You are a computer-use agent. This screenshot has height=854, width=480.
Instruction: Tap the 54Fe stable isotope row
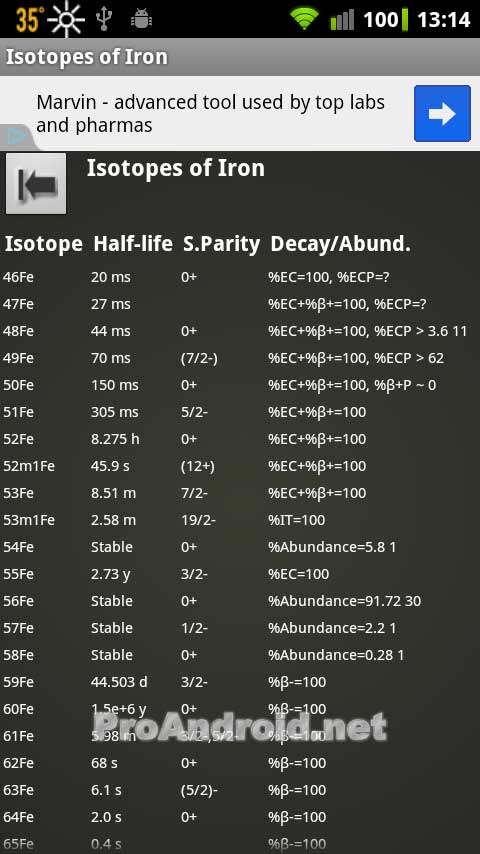(x=240, y=547)
